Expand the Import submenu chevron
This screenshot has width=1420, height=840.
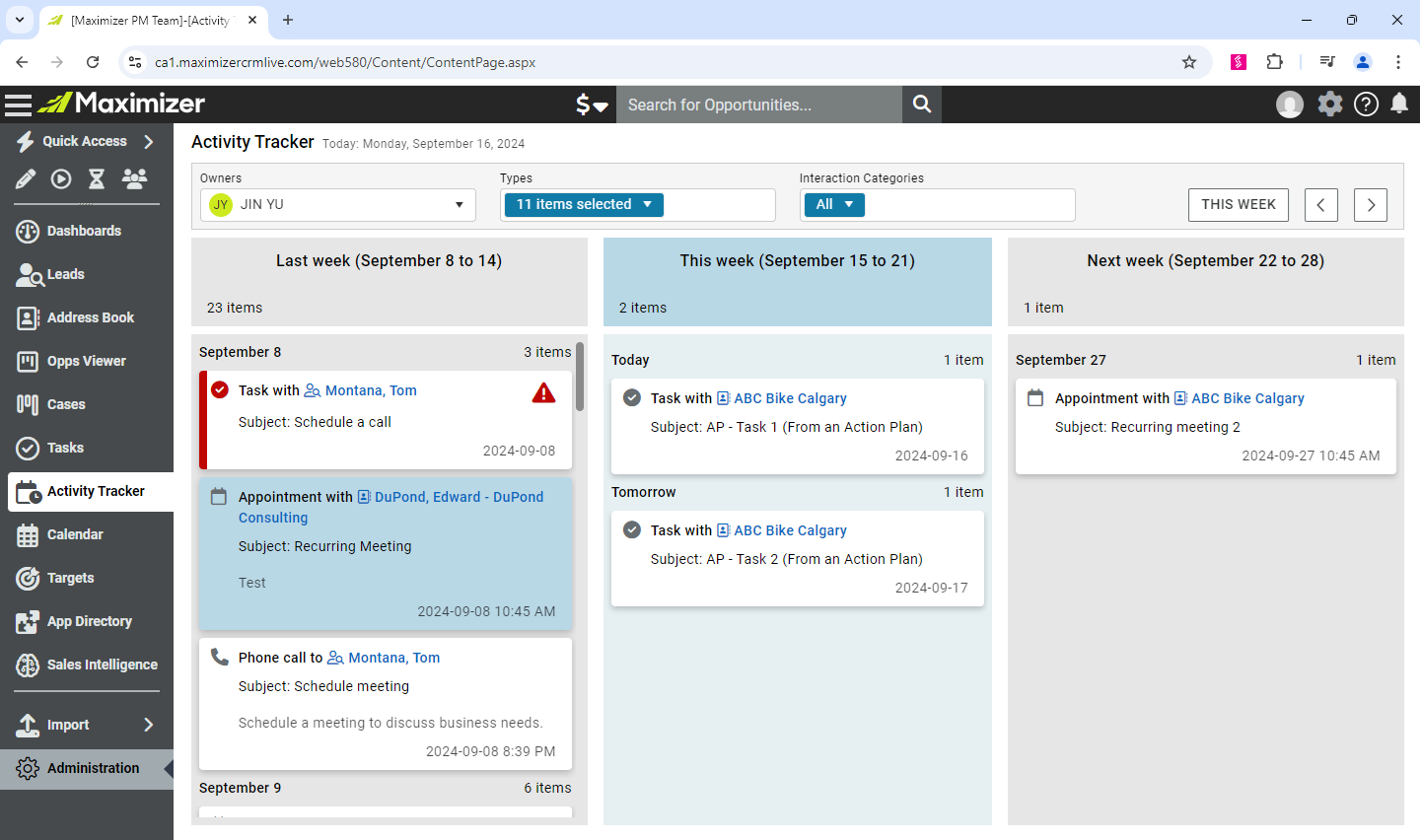149,725
